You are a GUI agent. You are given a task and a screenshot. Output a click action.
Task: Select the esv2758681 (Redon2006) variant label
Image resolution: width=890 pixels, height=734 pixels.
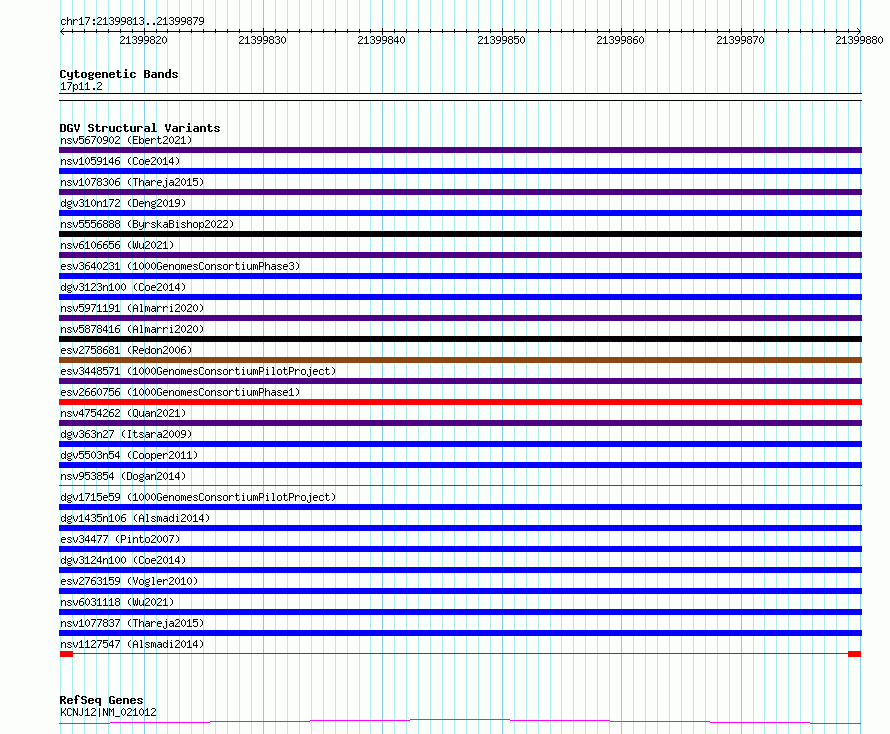coord(126,350)
